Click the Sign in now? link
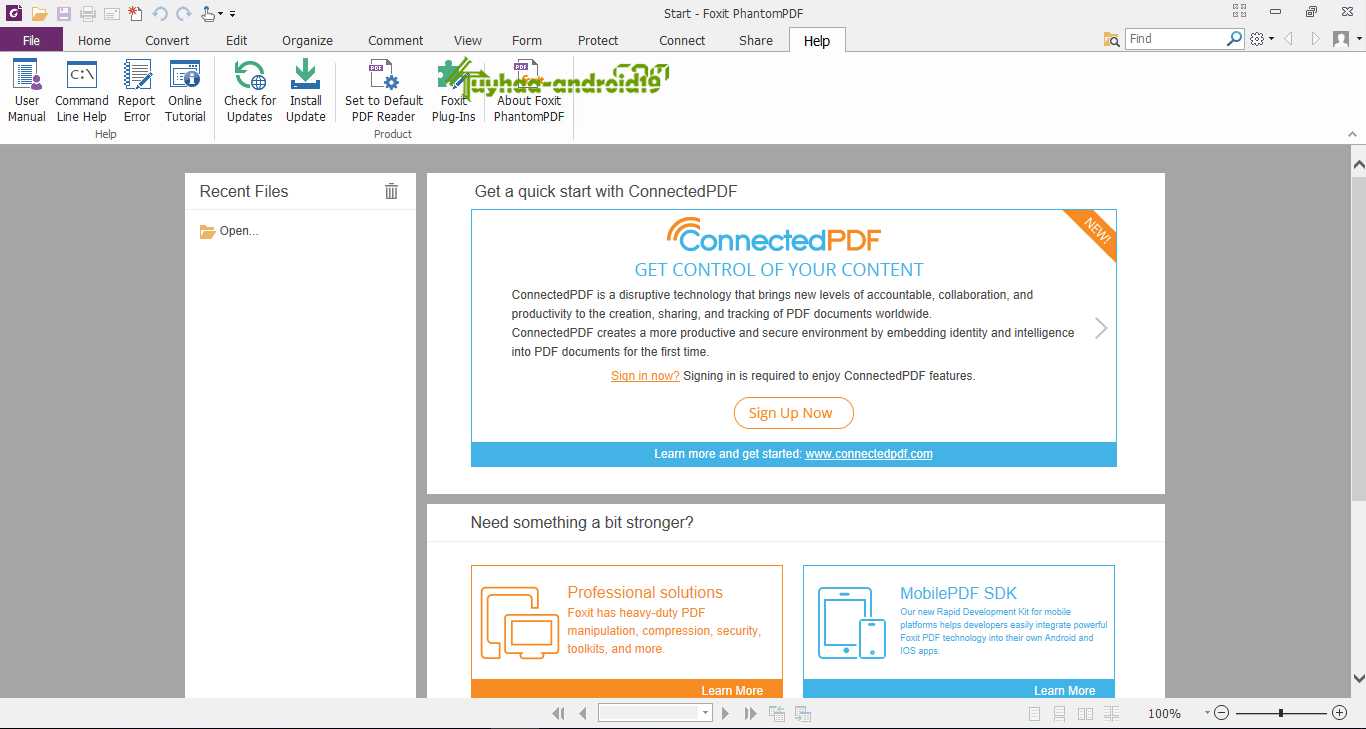Image resolution: width=1366 pixels, height=729 pixels. pyautogui.click(x=645, y=376)
